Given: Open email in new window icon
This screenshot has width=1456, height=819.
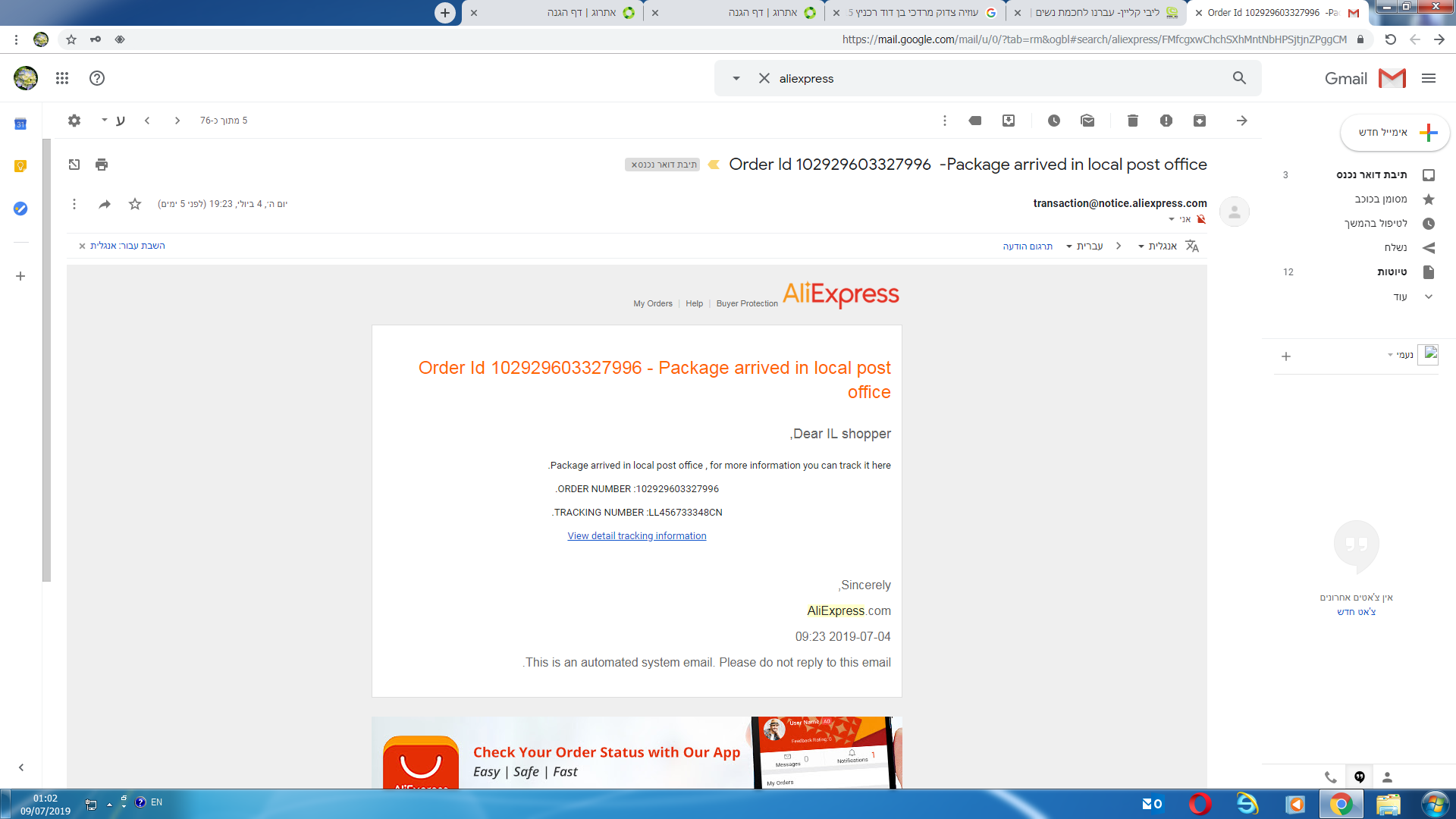Looking at the screenshot, I should pyautogui.click(x=74, y=165).
